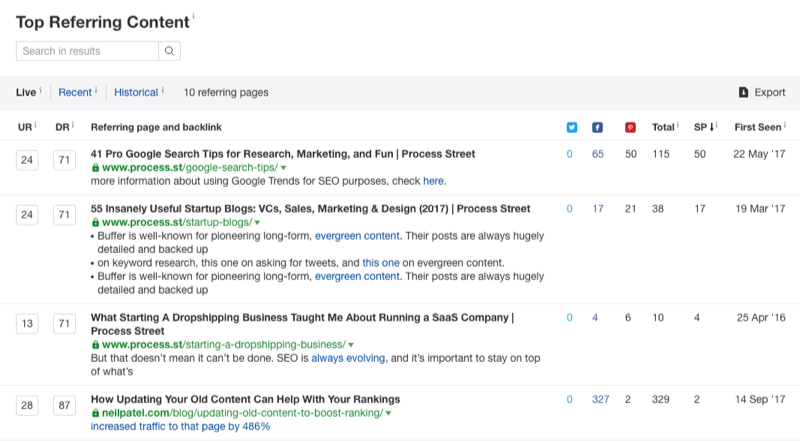Click 'Referring page and backlink' column header
The width and height of the screenshot is (800, 442).
tap(156, 127)
